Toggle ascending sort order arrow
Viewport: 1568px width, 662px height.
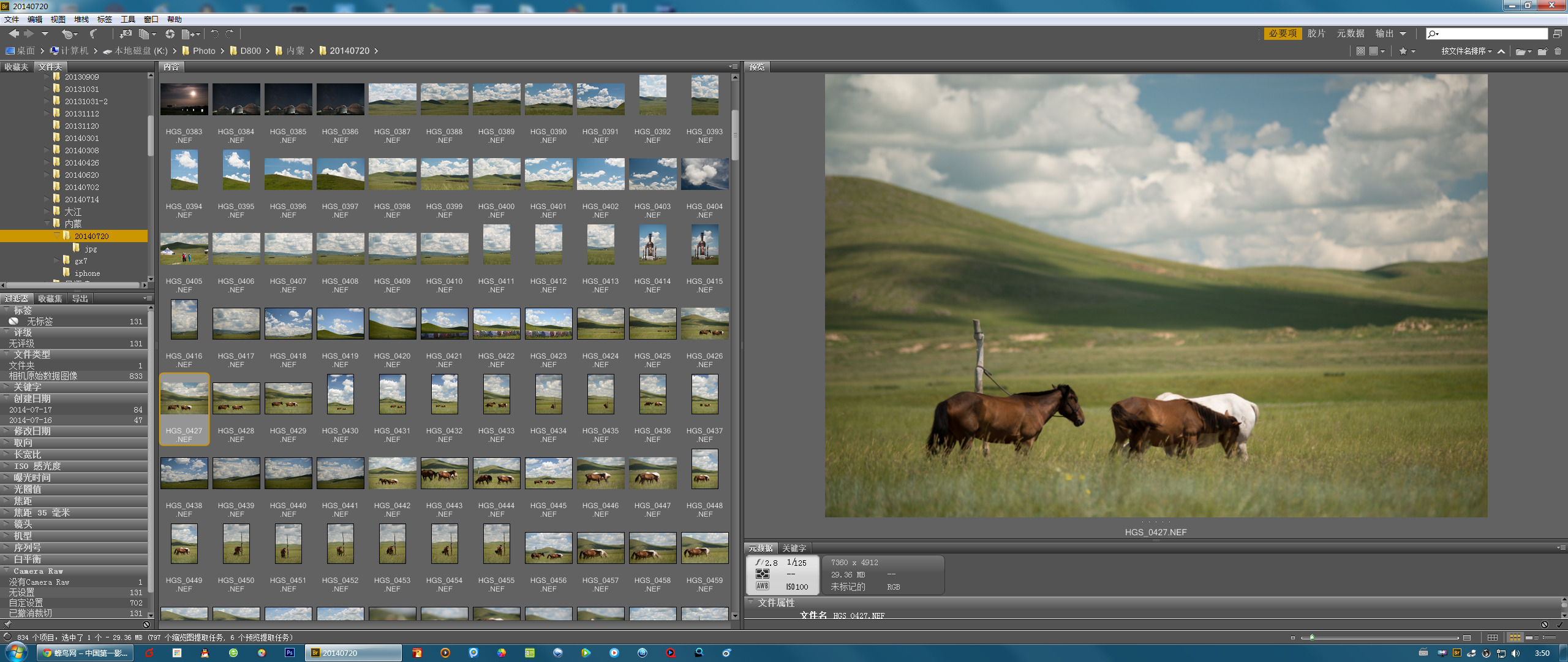click(1501, 51)
